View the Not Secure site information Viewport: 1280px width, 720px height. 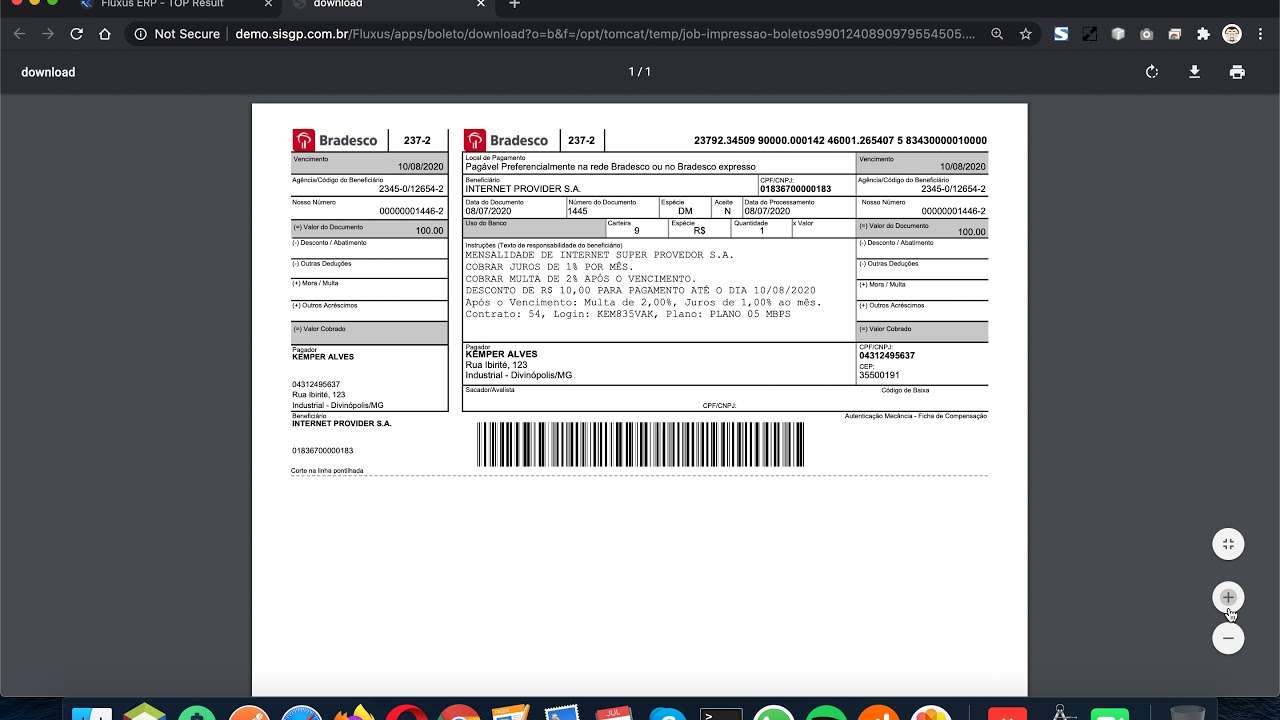pyautogui.click(x=177, y=34)
